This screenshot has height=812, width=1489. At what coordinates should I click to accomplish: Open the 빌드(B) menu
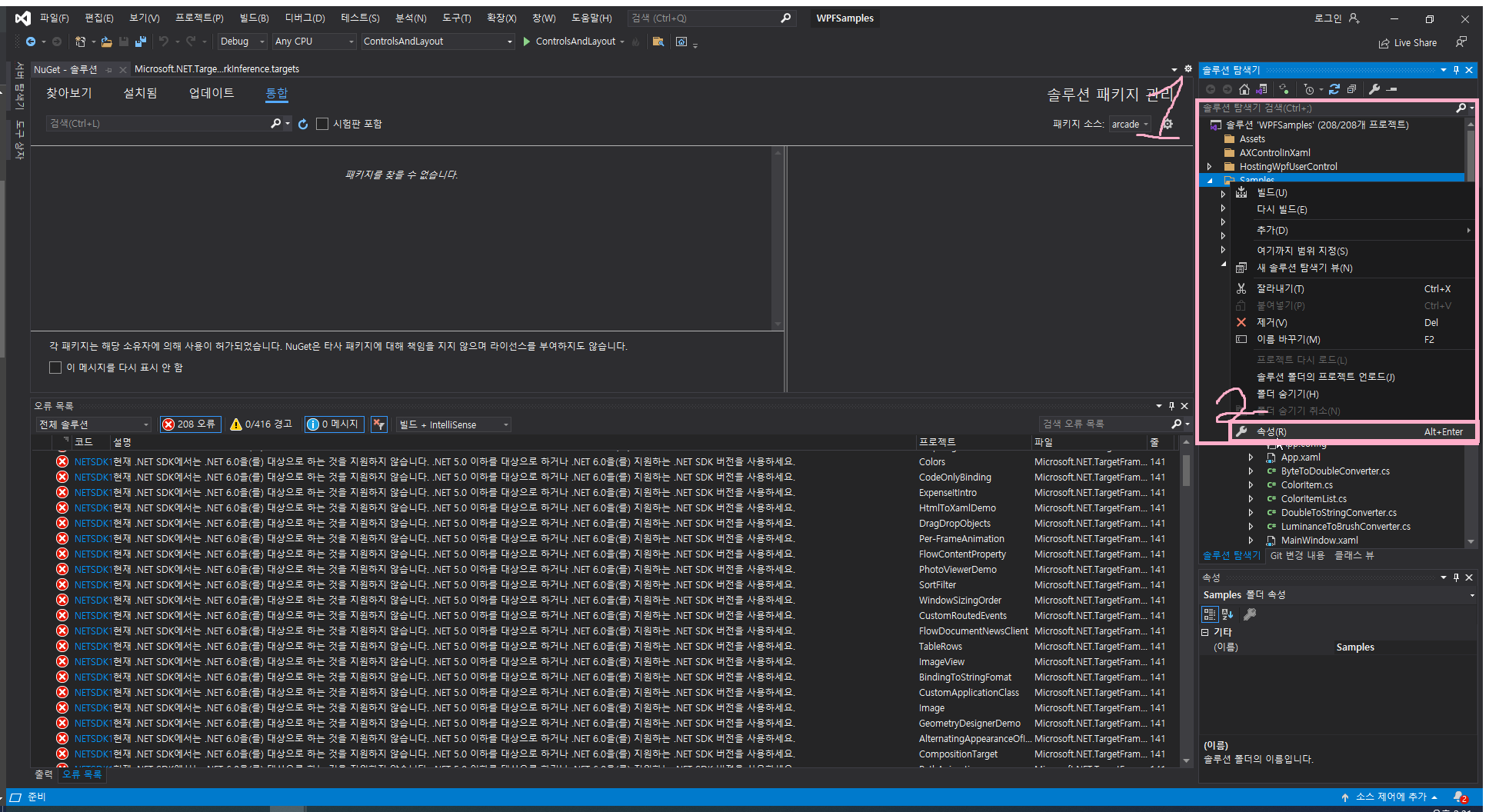pos(254,18)
